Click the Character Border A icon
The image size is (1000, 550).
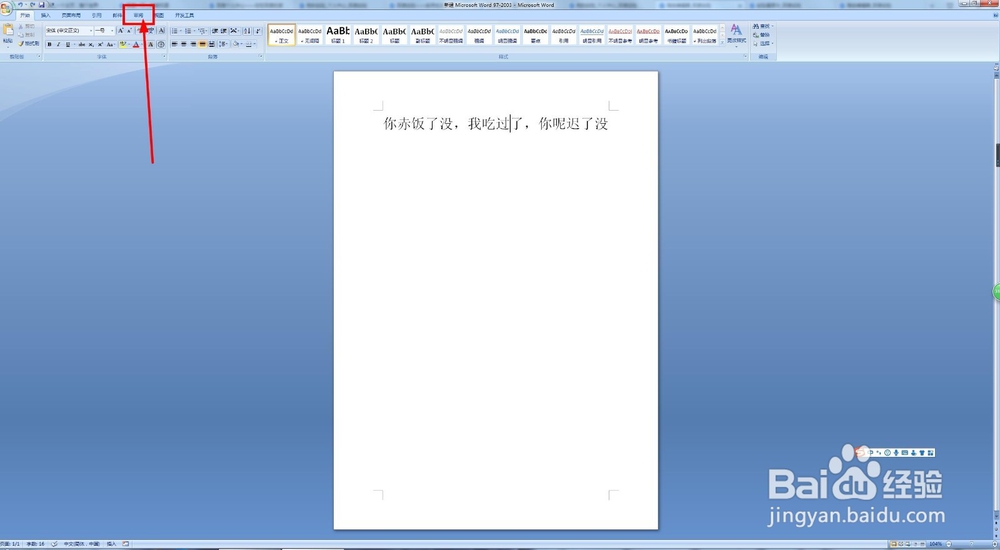(161, 31)
